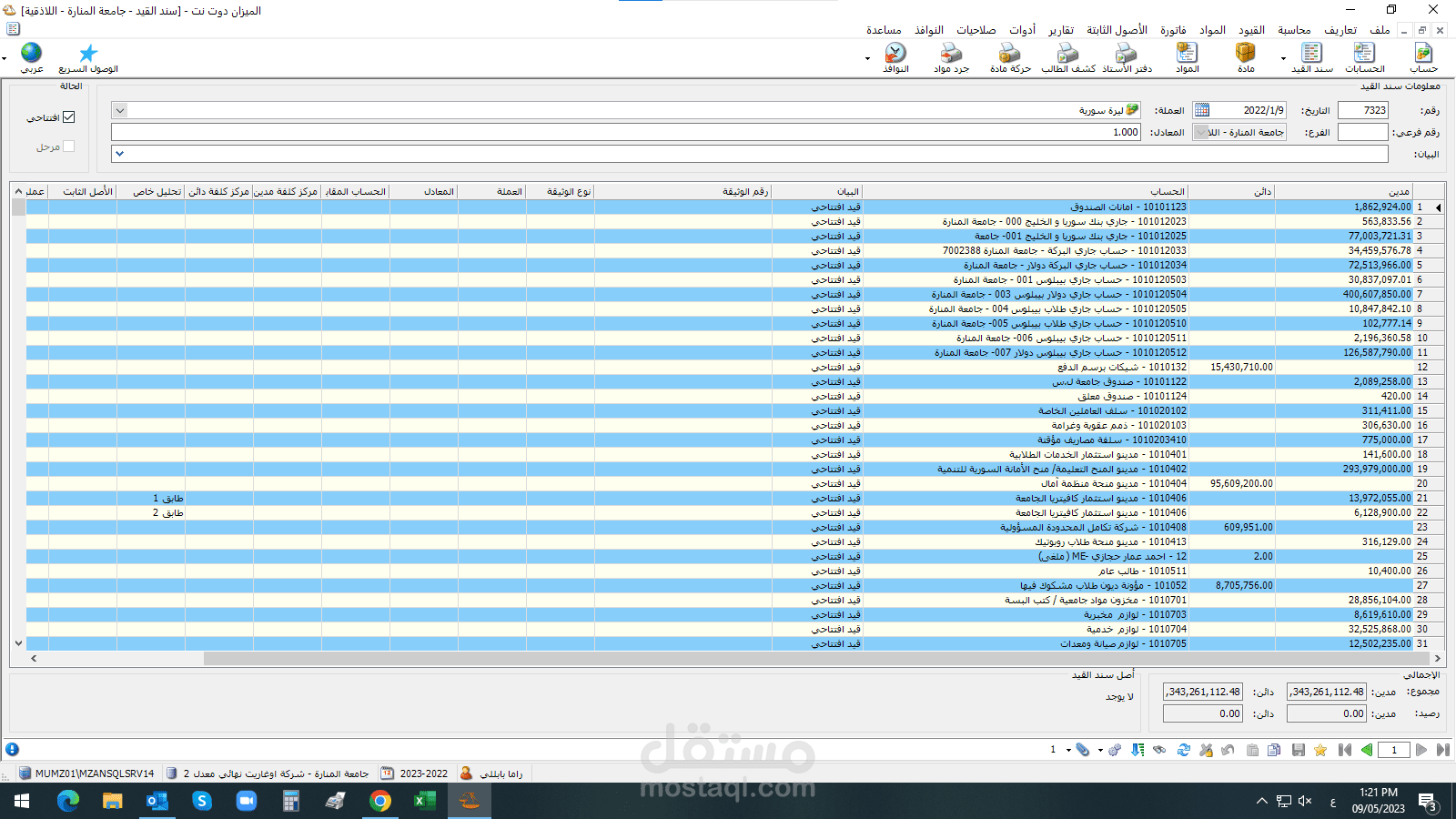Click the binoculars search icon
The image size is (1456, 819).
coord(1159,750)
